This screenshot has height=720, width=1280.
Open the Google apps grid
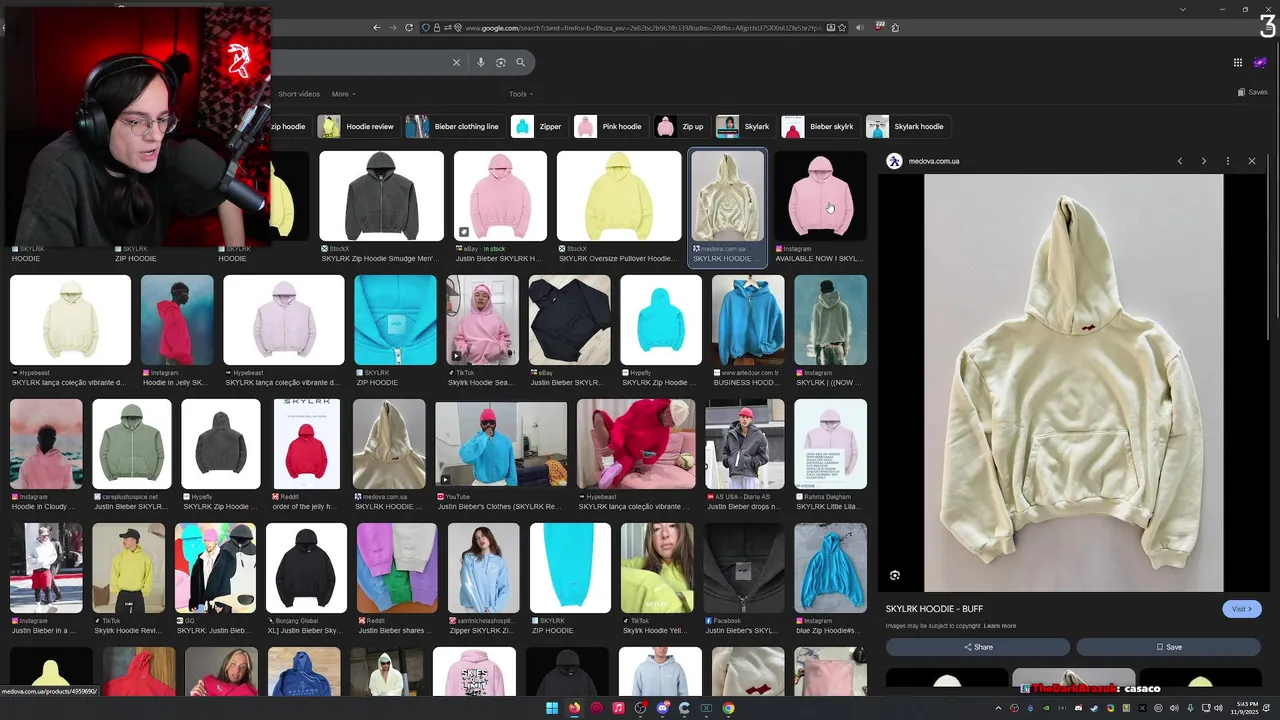(1238, 62)
